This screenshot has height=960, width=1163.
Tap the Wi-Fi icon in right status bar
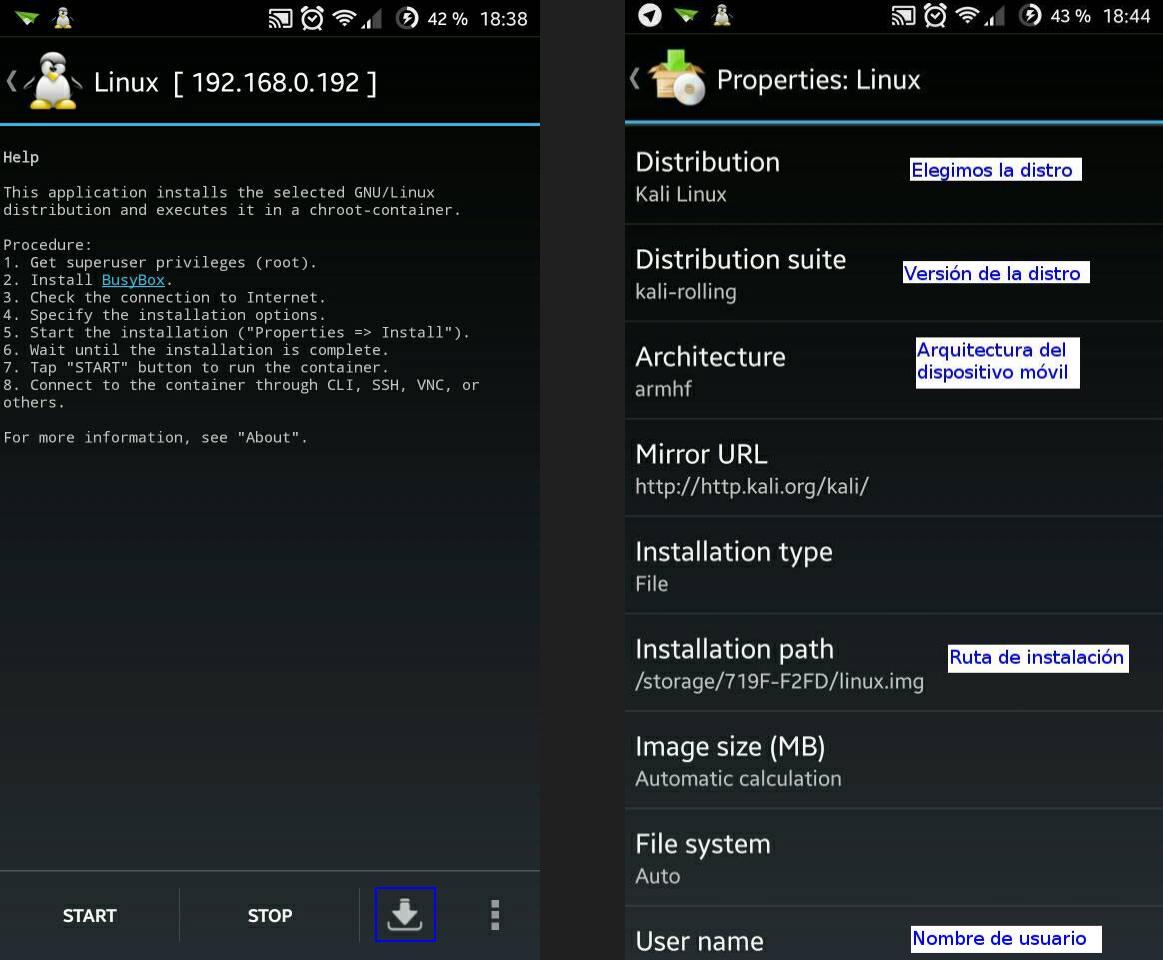pos(967,14)
